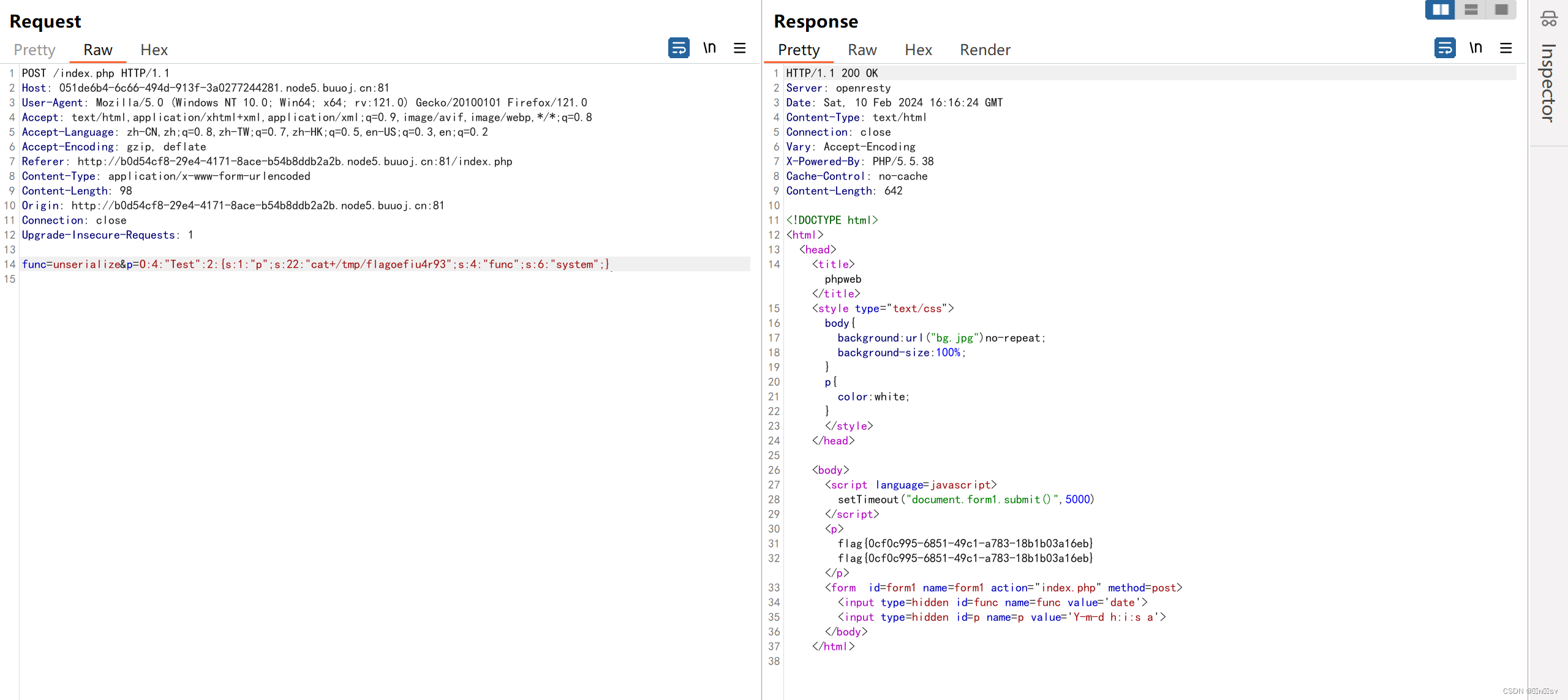Click the func=unserialize payload body line
Screen dimensions: 1568x700
point(316,265)
